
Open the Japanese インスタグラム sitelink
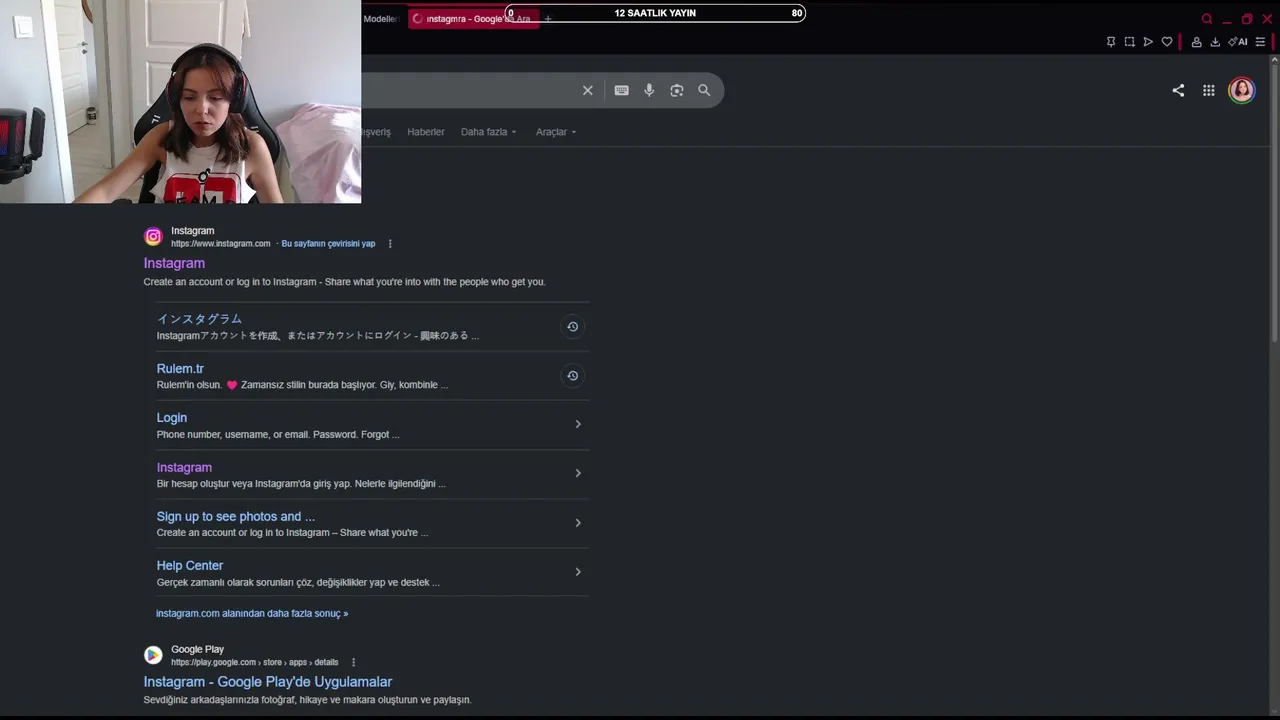tap(199, 319)
